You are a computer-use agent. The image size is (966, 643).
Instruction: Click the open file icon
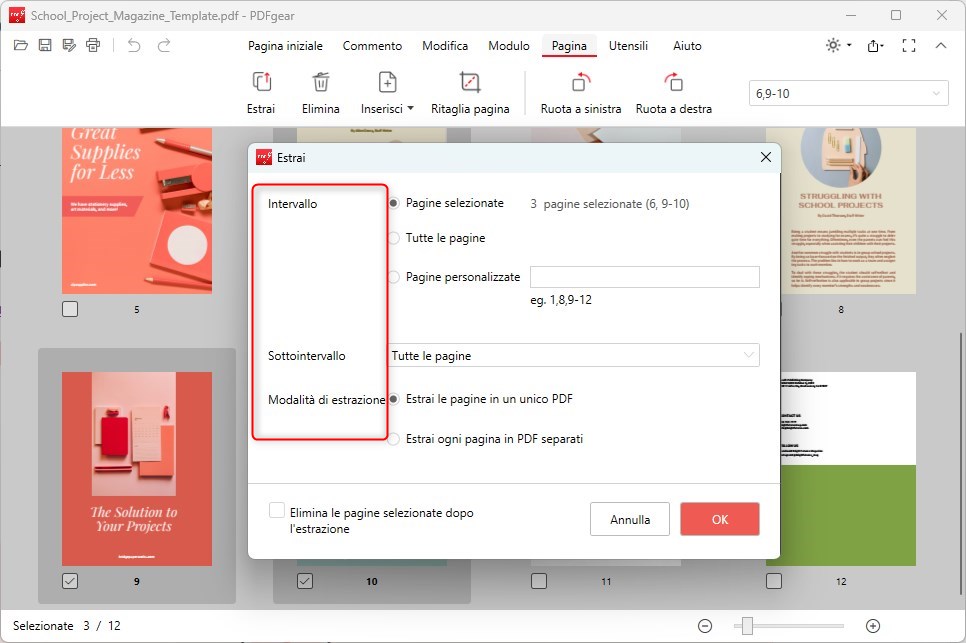click(20, 45)
